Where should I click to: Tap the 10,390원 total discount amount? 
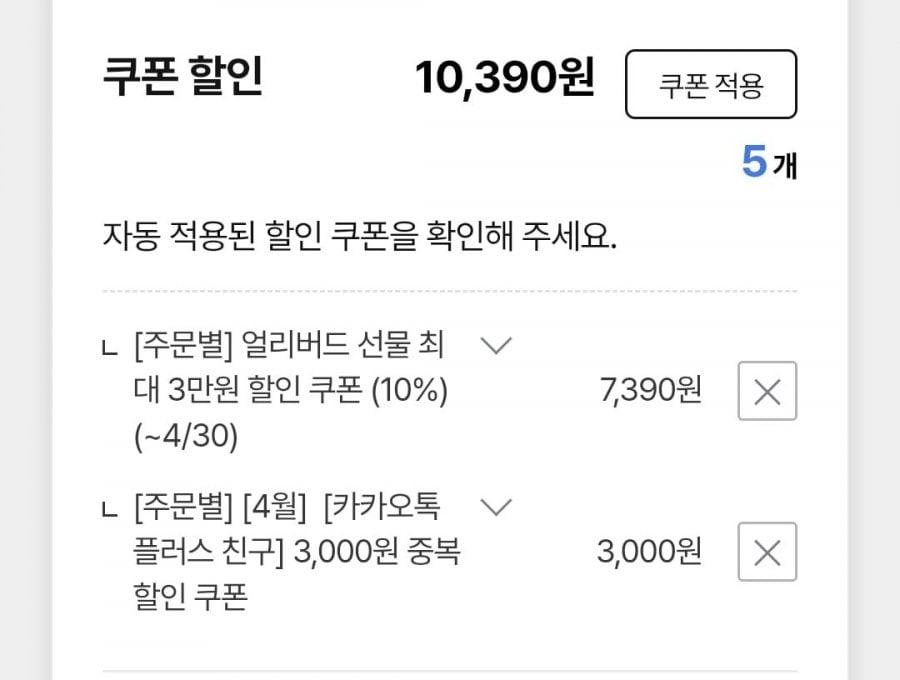pyautogui.click(x=505, y=78)
